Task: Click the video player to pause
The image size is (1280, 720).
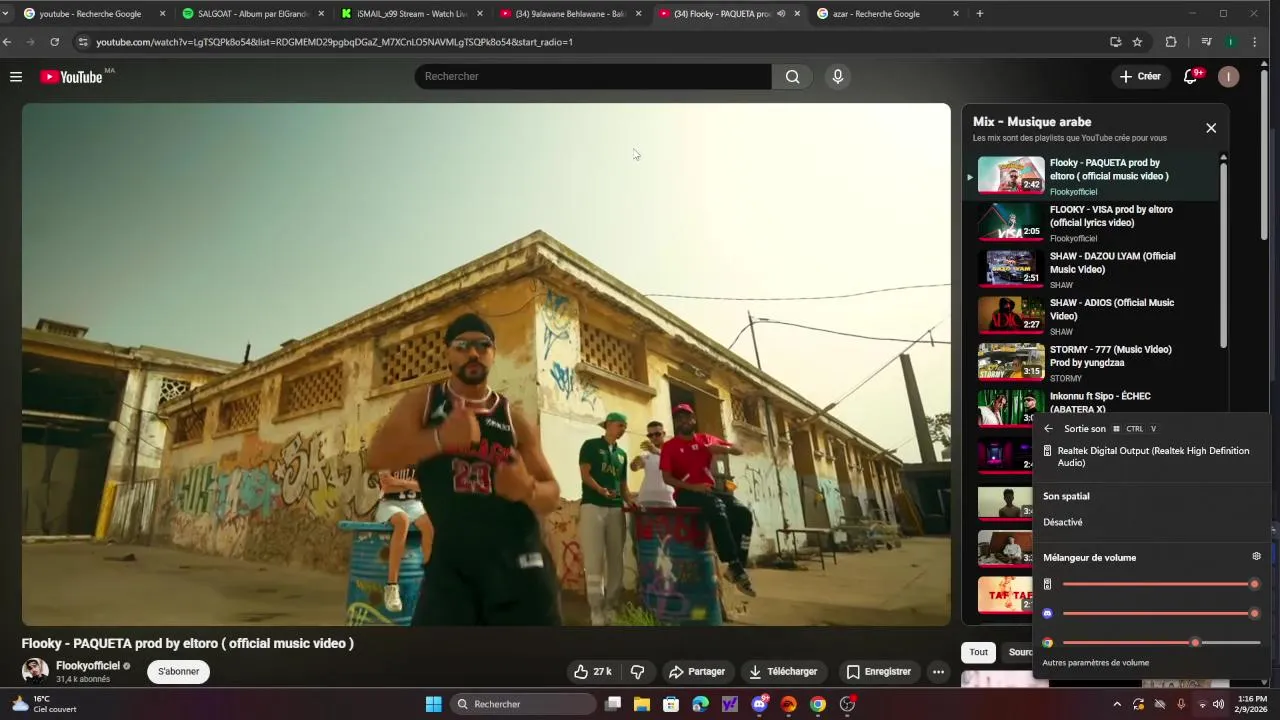Action: [x=486, y=364]
